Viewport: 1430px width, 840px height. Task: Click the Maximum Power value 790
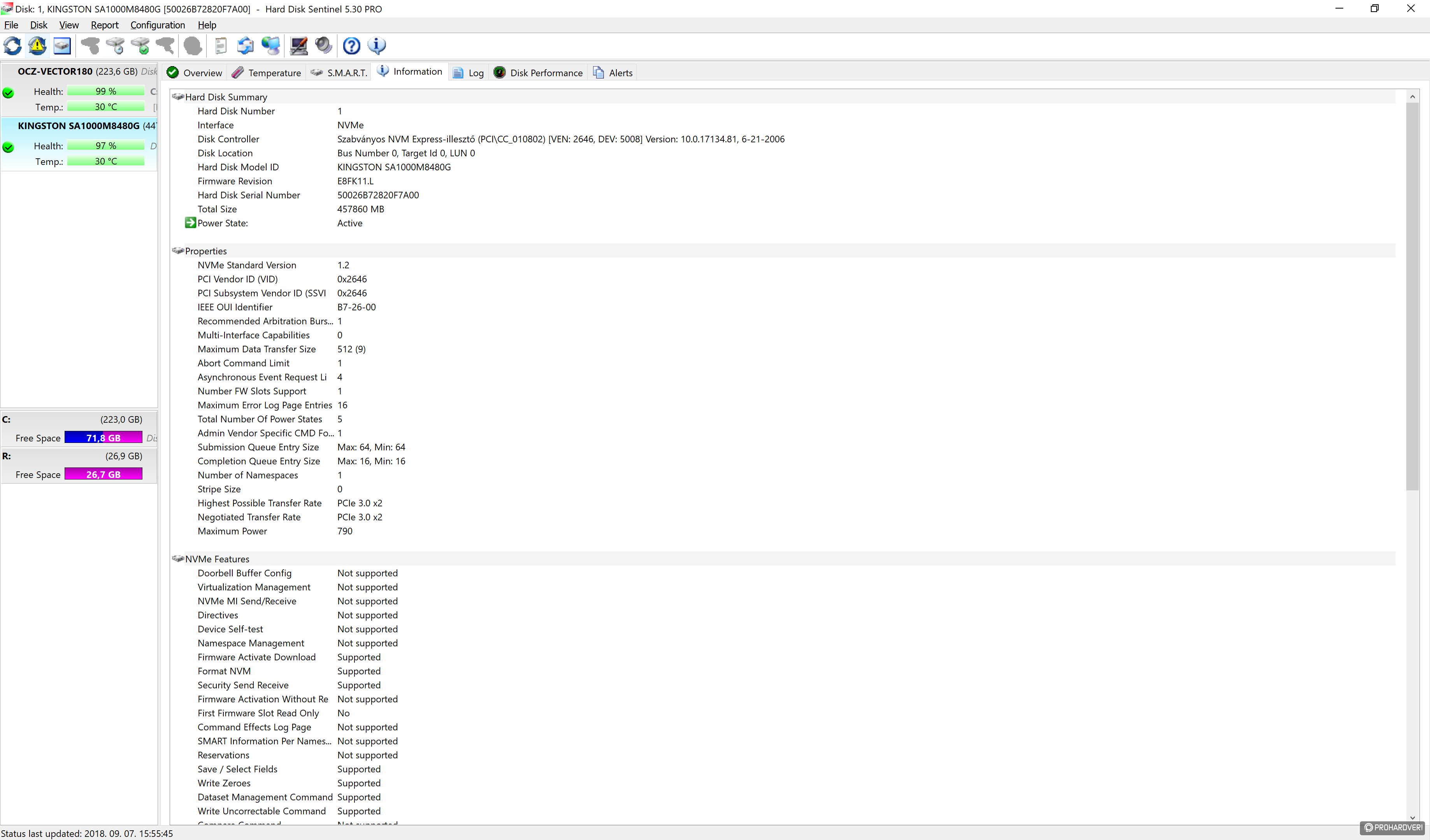tap(344, 531)
